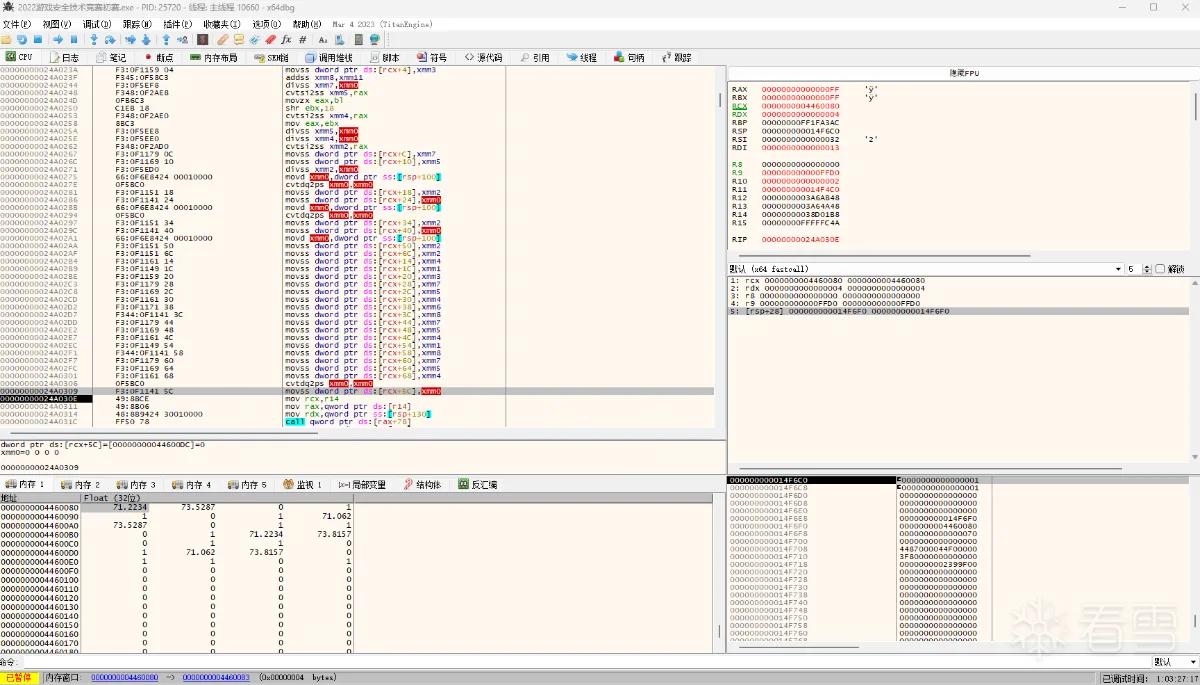Viewport: 1200px width, 685px height.
Task: Click the disassembly pane vertical scrollbar
Action: [720, 247]
